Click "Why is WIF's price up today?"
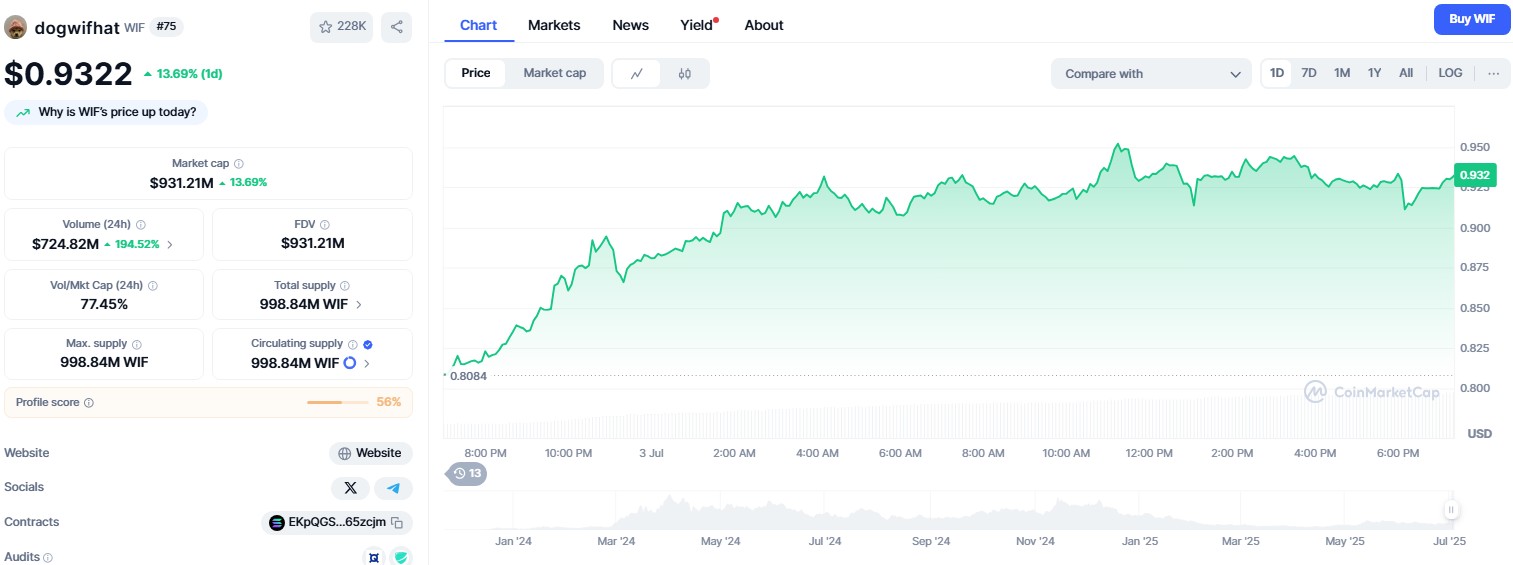Screen dimensions: 1513x565 (106, 112)
